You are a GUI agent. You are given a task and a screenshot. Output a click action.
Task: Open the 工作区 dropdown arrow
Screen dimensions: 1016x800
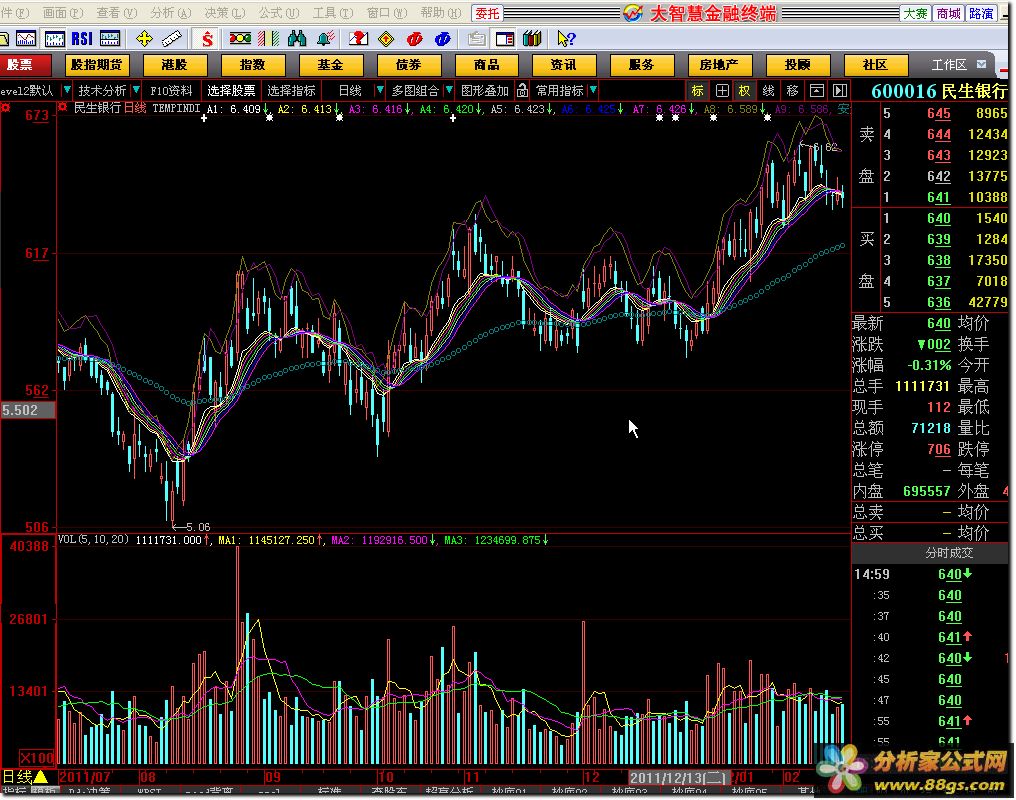[x=982, y=64]
